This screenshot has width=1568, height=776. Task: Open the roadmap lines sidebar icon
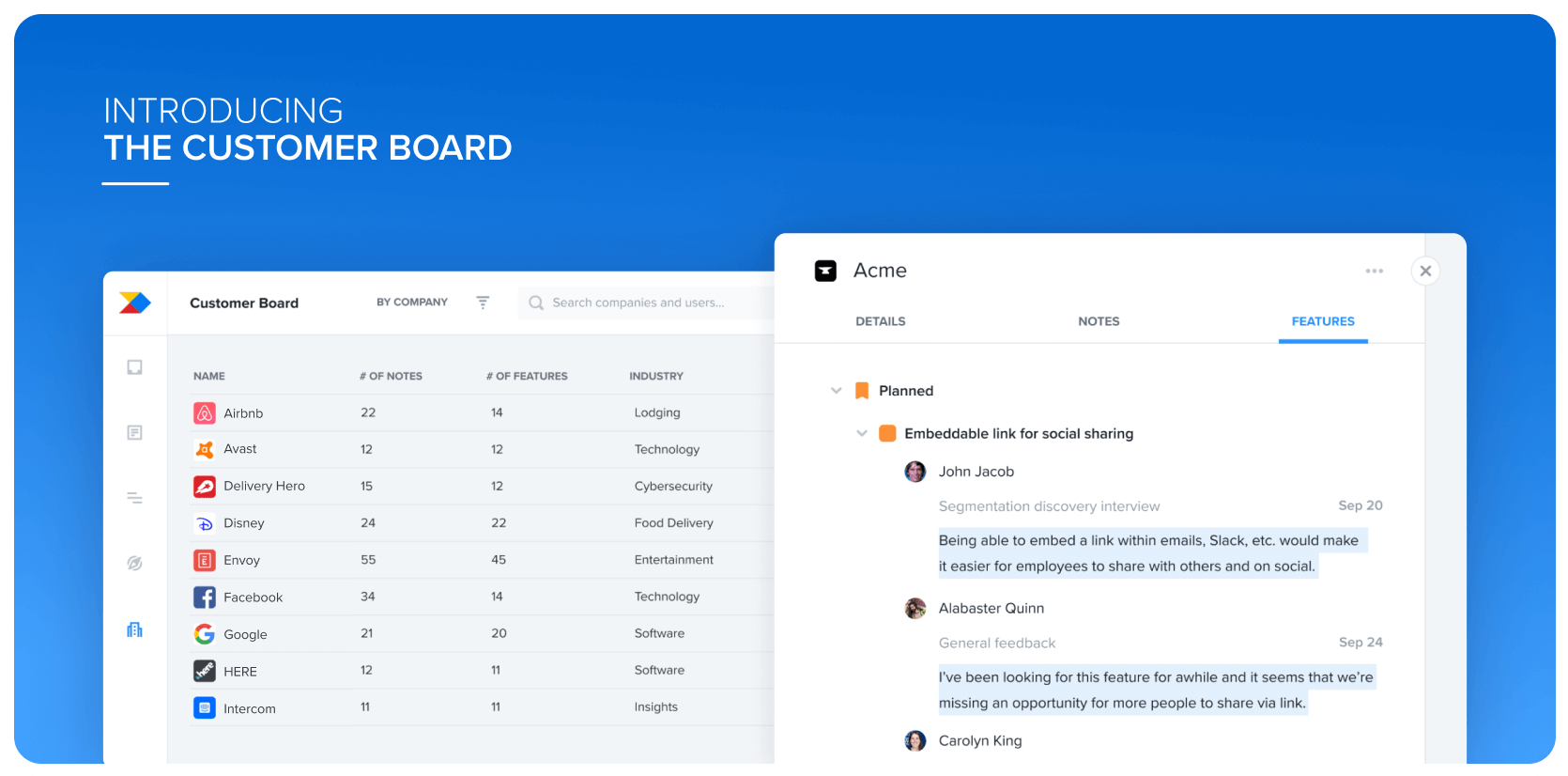point(135,498)
